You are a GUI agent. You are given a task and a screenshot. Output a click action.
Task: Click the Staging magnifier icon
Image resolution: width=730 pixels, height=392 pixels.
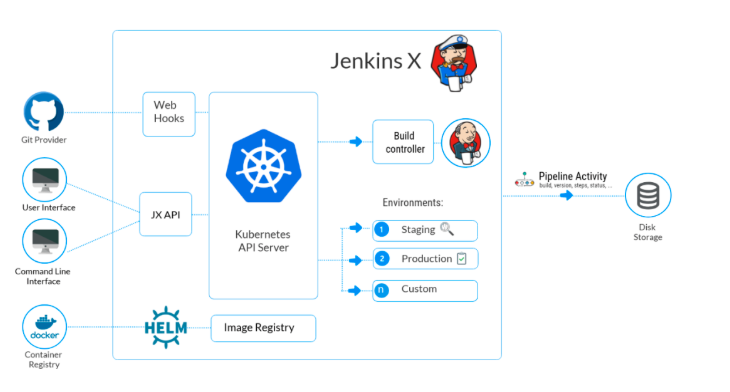pyautogui.click(x=447, y=229)
